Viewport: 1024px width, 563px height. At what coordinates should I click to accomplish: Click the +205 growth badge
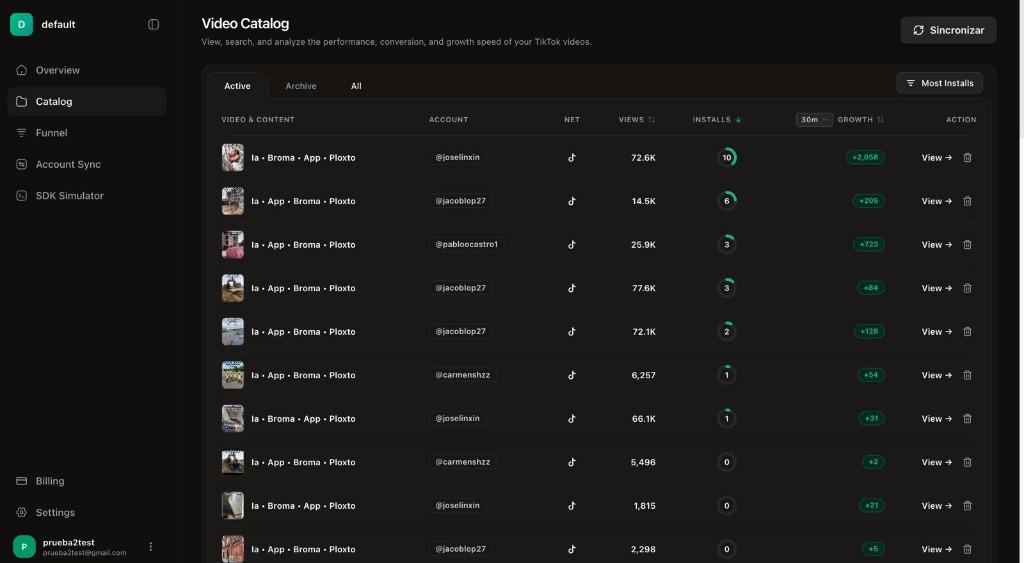[x=869, y=201]
